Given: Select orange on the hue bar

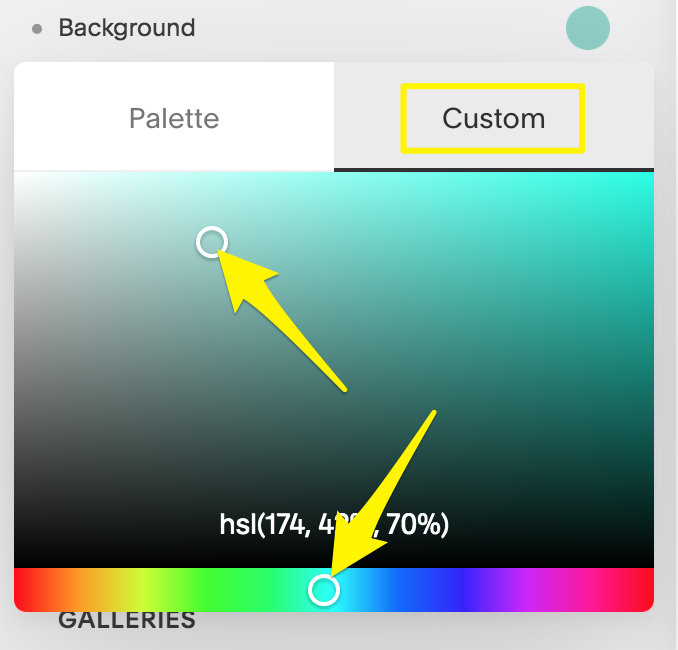Looking at the screenshot, I should (x=75, y=590).
